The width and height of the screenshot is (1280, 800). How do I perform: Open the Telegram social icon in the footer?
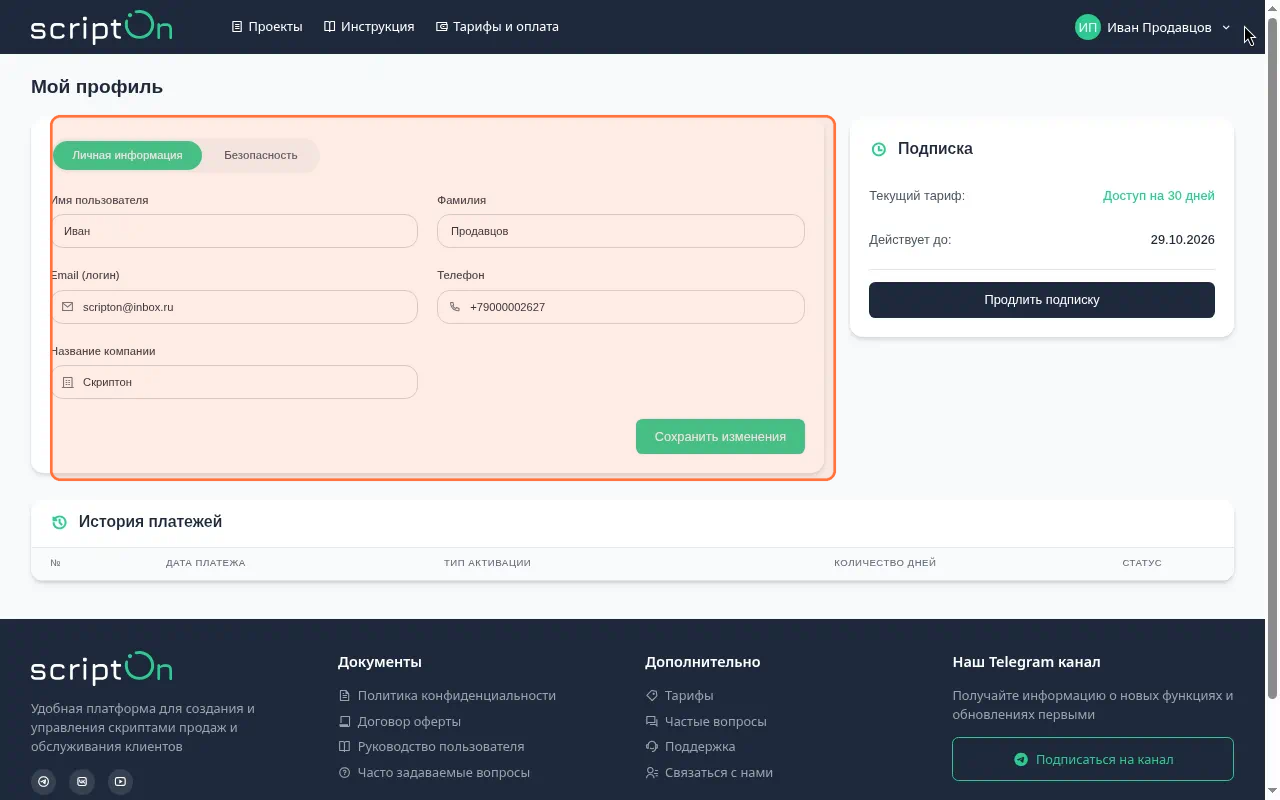[43, 782]
